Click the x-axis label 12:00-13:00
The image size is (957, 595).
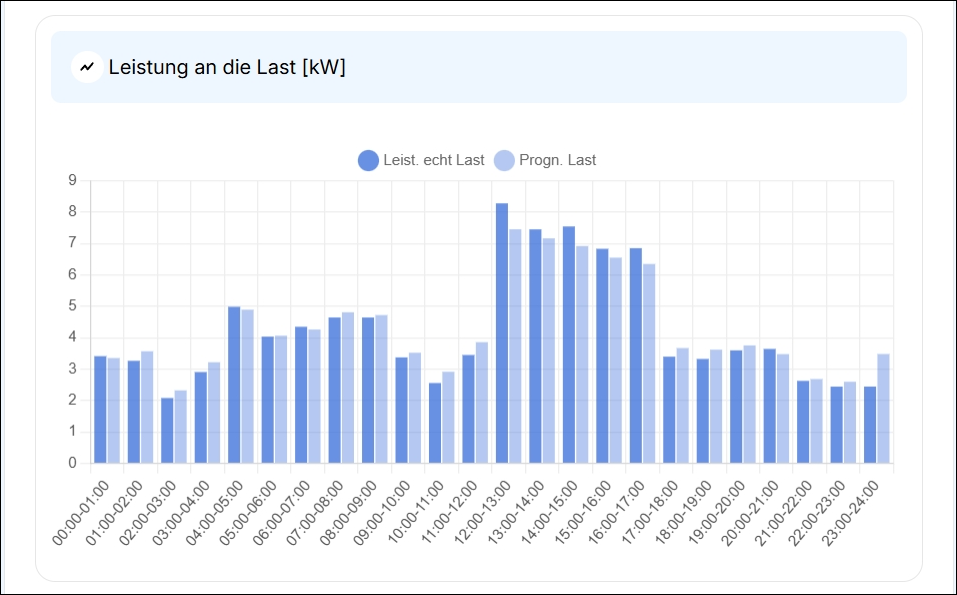[483, 513]
